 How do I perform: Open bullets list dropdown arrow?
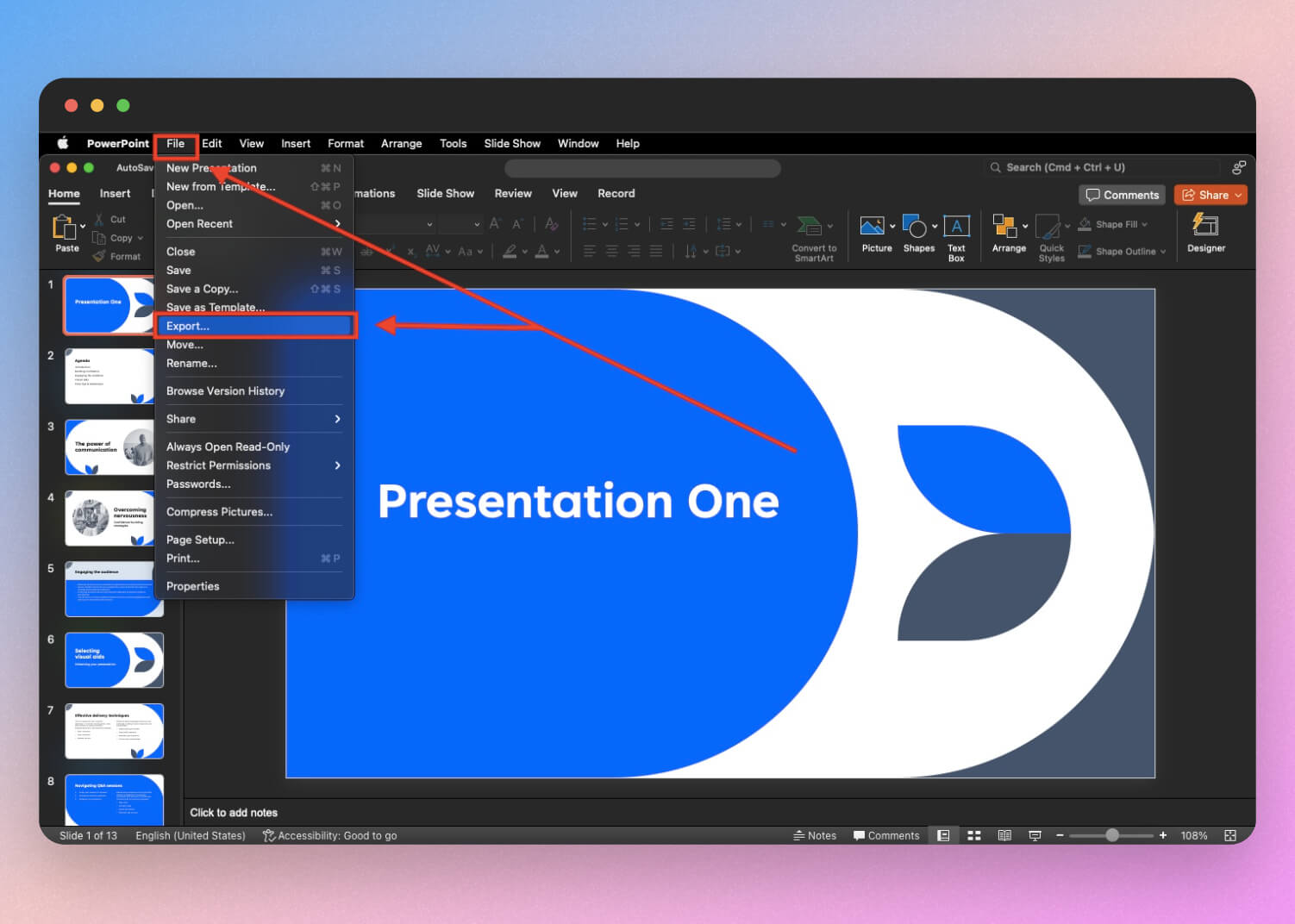tap(604, 224)
